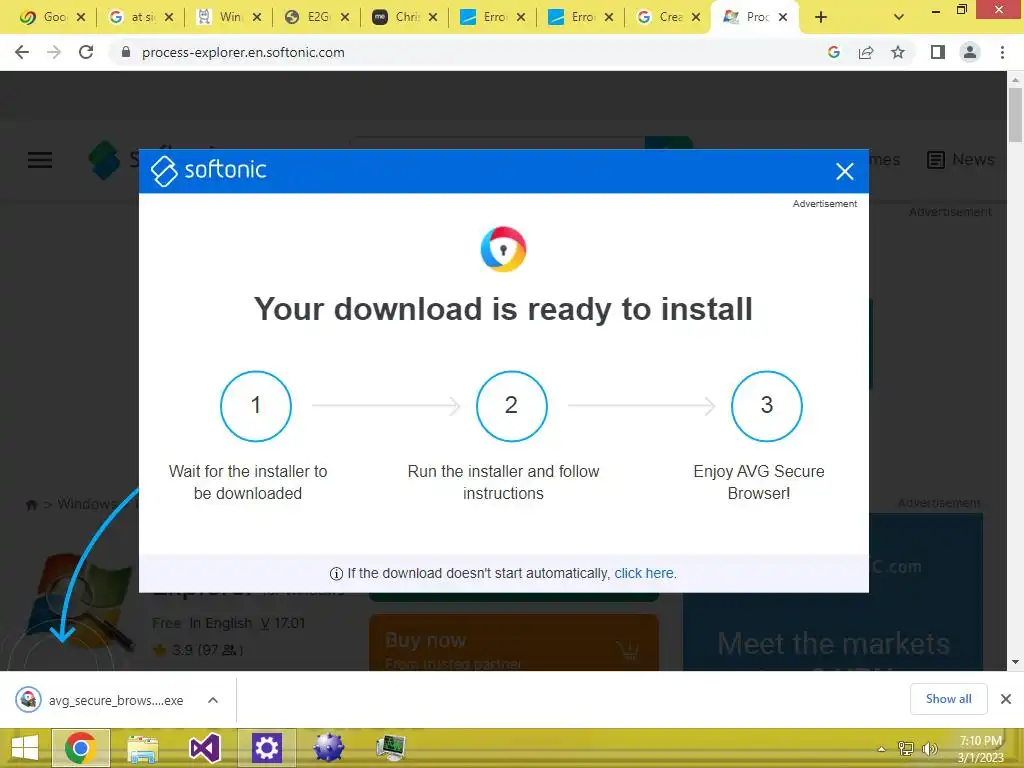
Task: Open the News section link
Action: (961, 159)
